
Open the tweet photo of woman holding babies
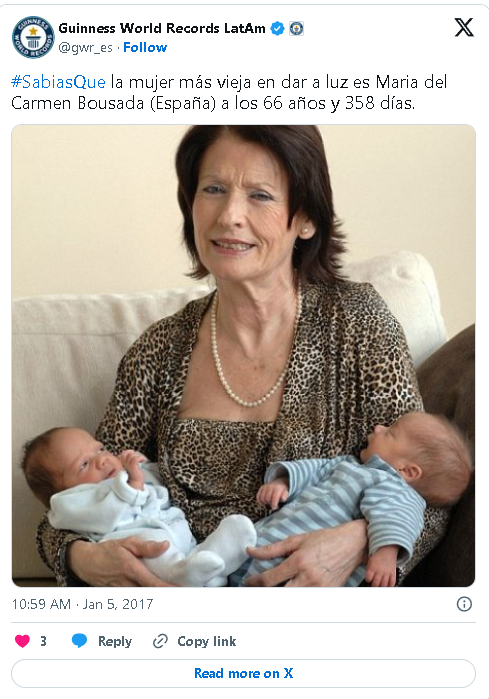tap(243, 355)
